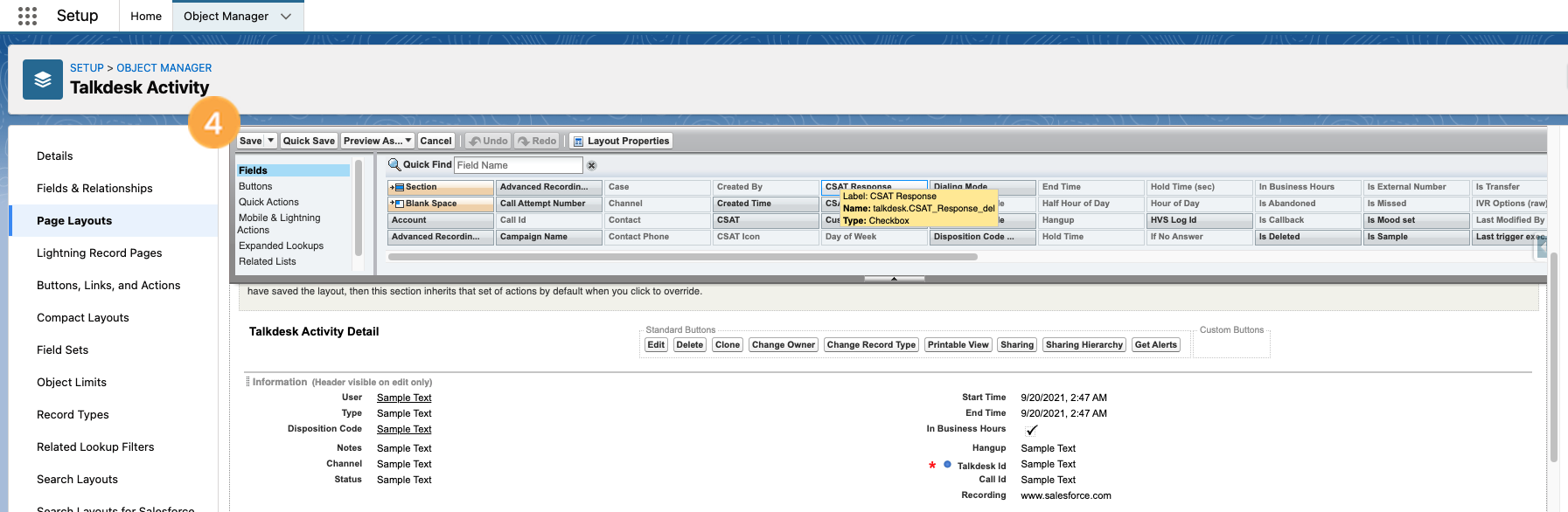This screenshot has height=512, width=1568.
Task: Open the App Launcher grid icon
Action: (27, 16)
